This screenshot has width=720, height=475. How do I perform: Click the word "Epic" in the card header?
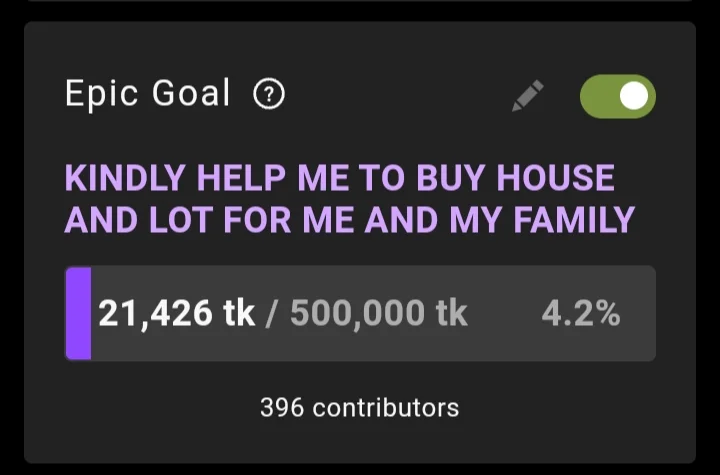click(101, 95)
